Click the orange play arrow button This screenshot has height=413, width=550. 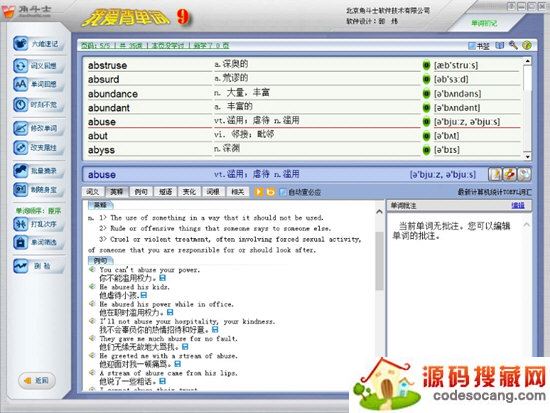click(259, 192)
